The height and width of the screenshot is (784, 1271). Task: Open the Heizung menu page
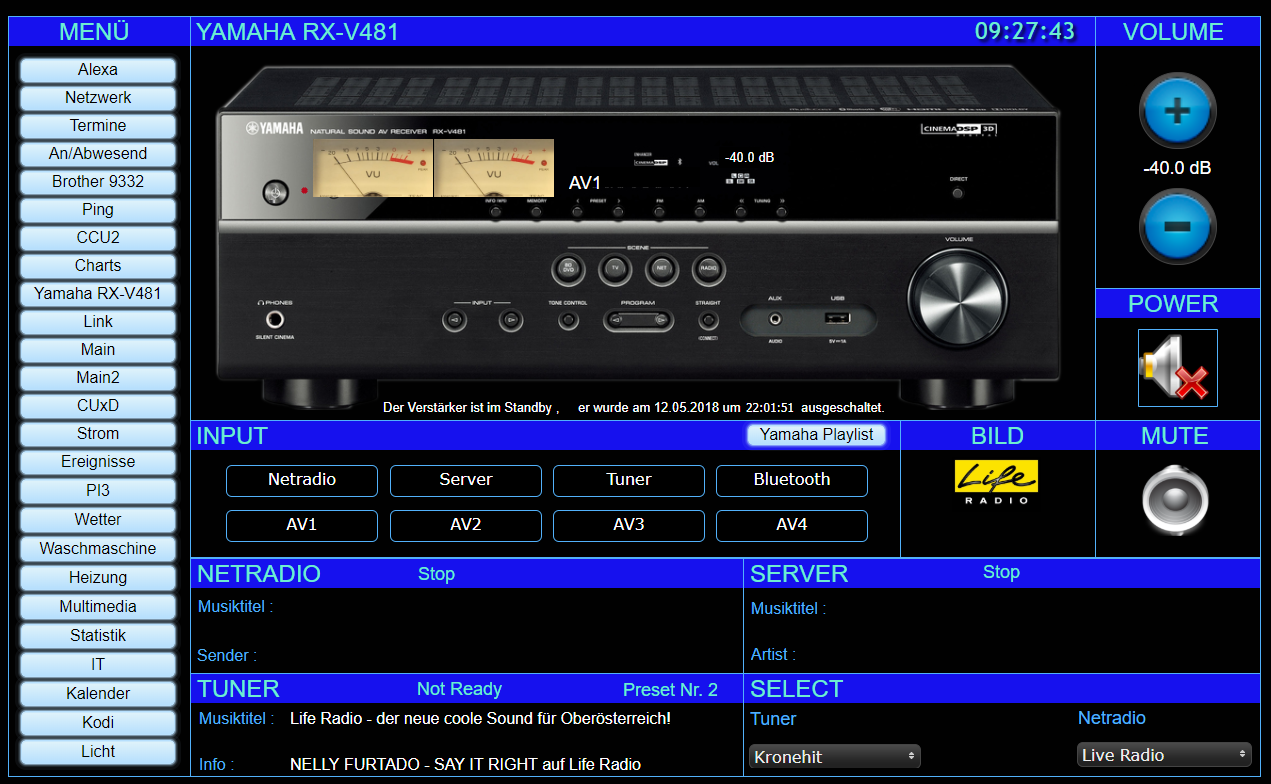point(98,578)
